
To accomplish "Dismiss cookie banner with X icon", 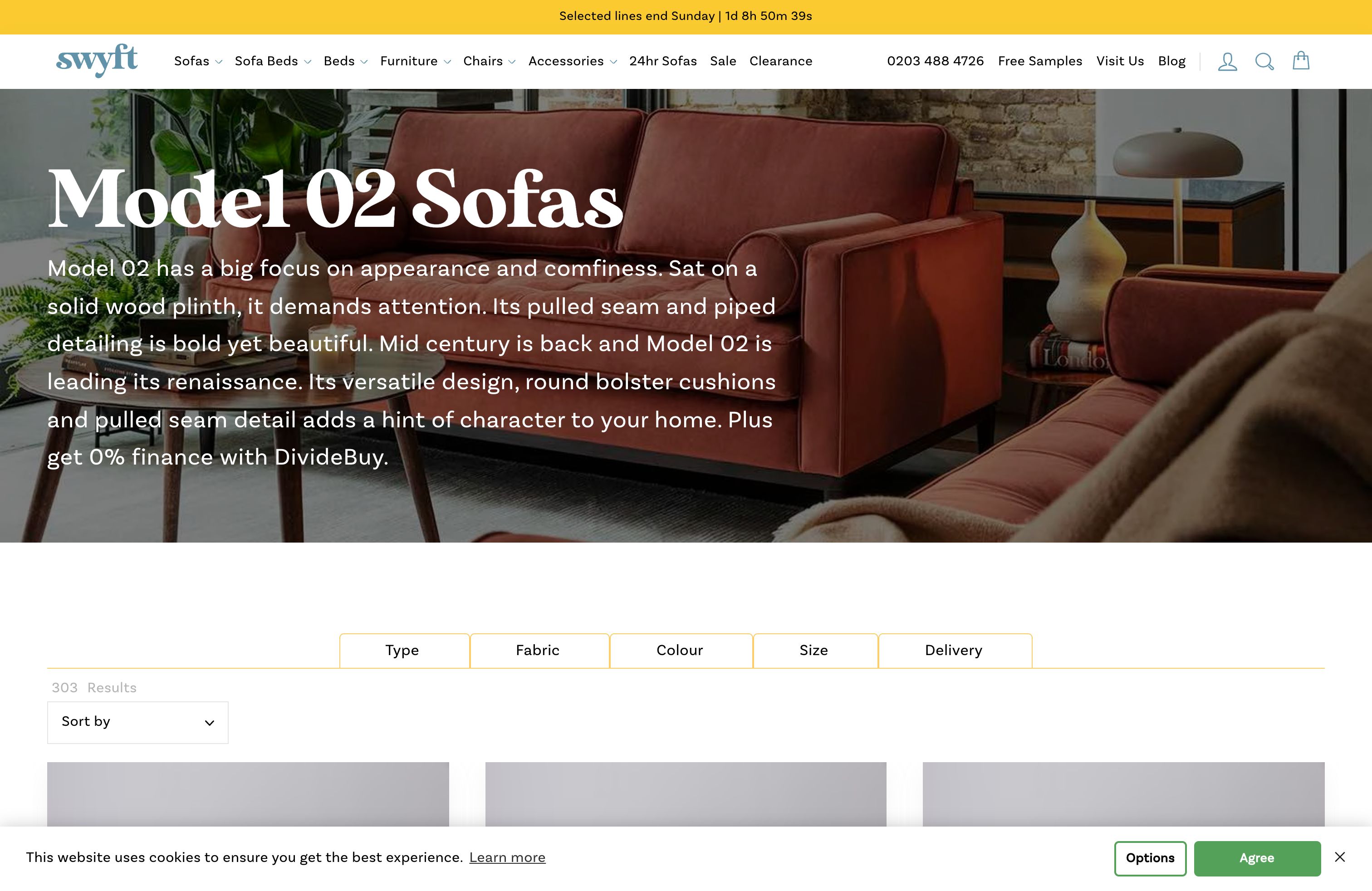I will tap(1340, 857).
